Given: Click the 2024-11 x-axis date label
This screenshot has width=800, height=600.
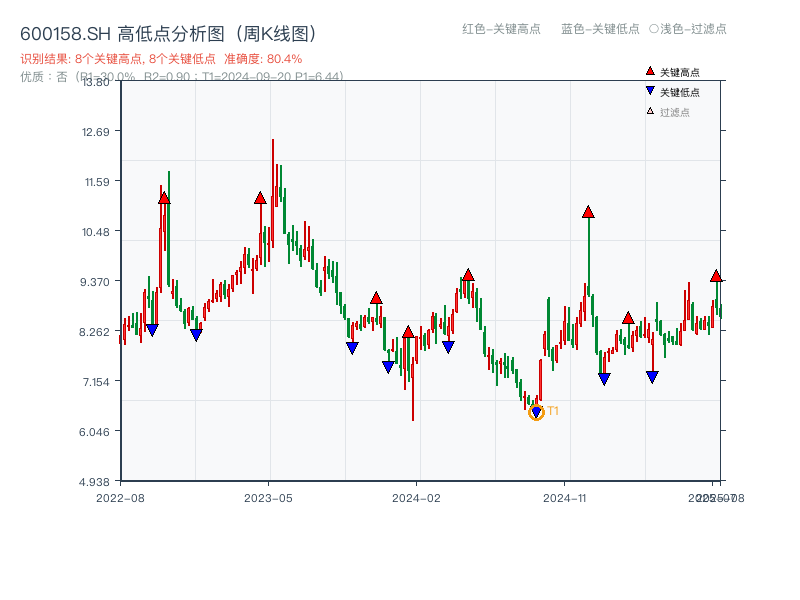Looking at the screenshot, I should click(566, 496).
